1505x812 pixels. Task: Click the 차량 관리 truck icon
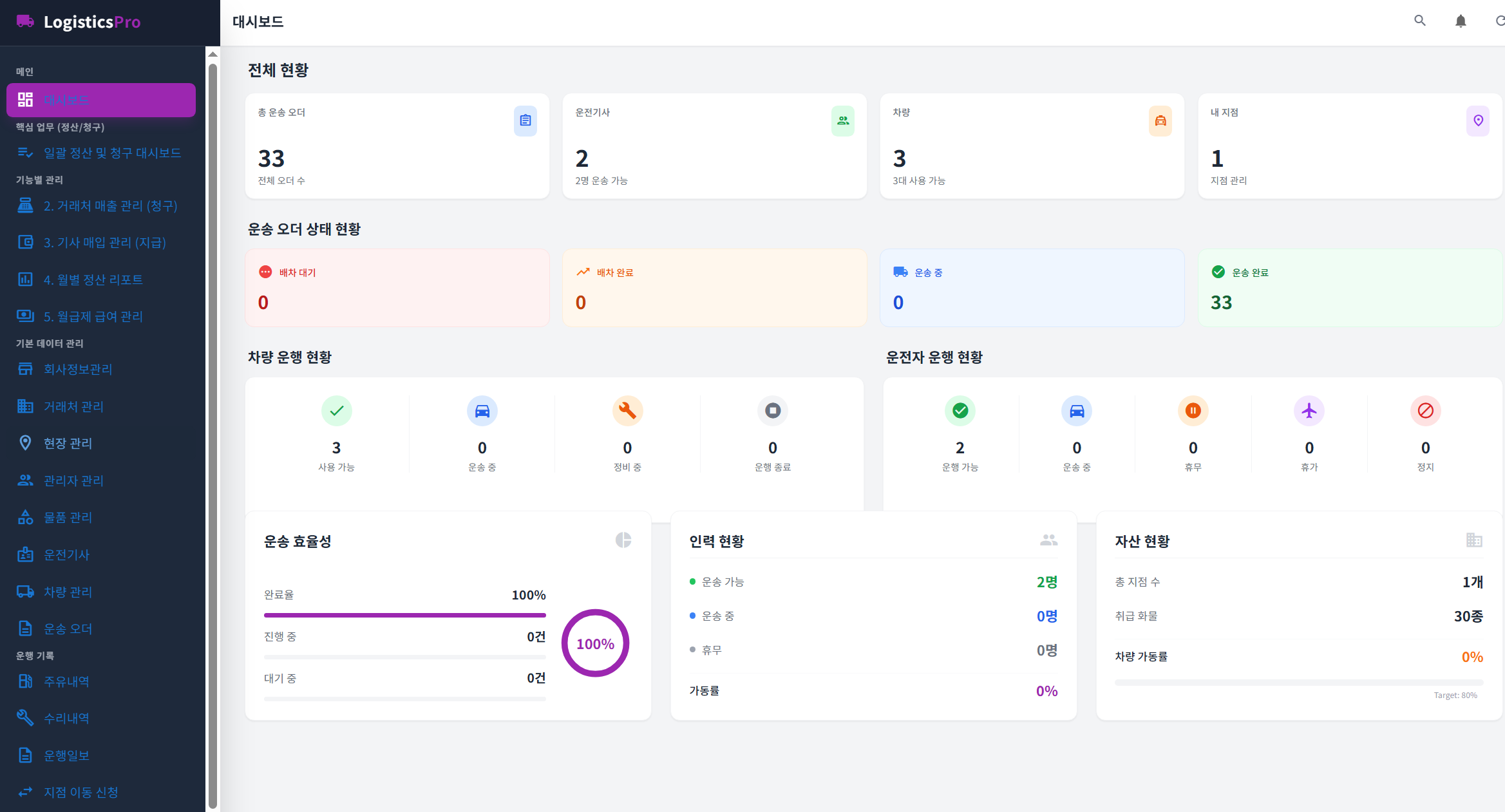[x=25, y=591]
